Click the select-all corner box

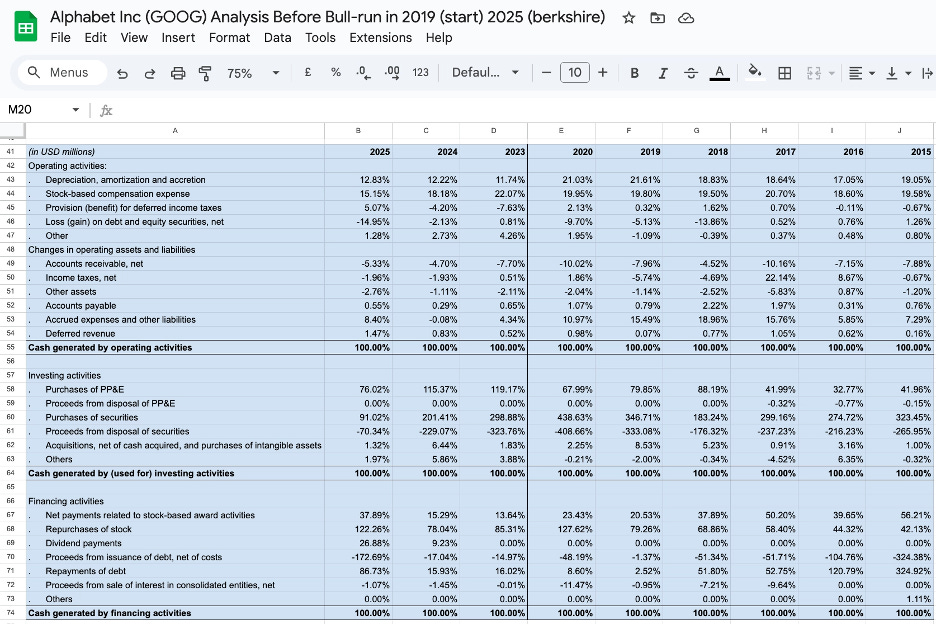coord(12,130)
